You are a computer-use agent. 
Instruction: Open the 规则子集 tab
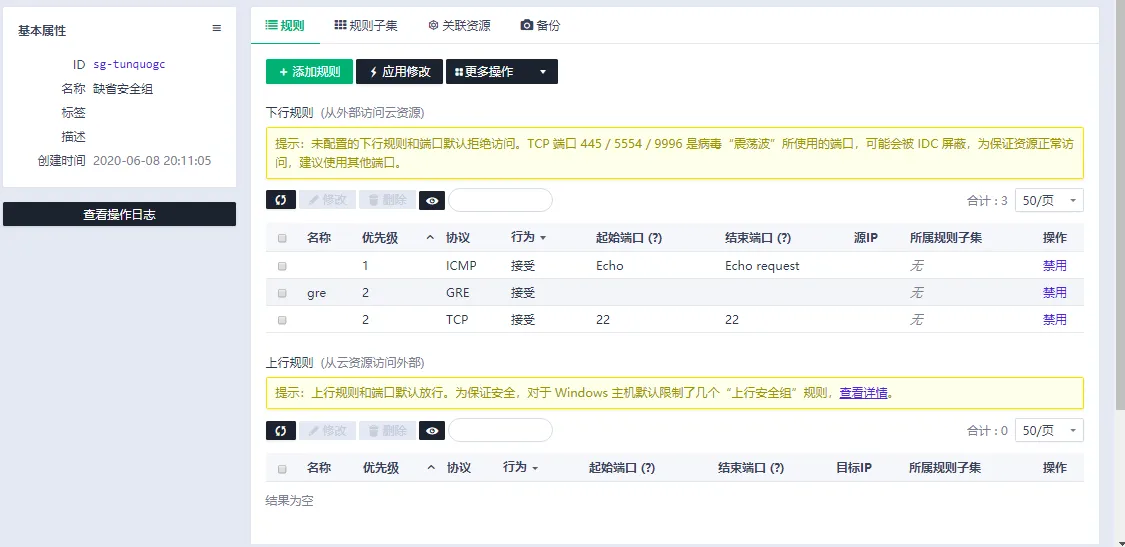(366, 25)
